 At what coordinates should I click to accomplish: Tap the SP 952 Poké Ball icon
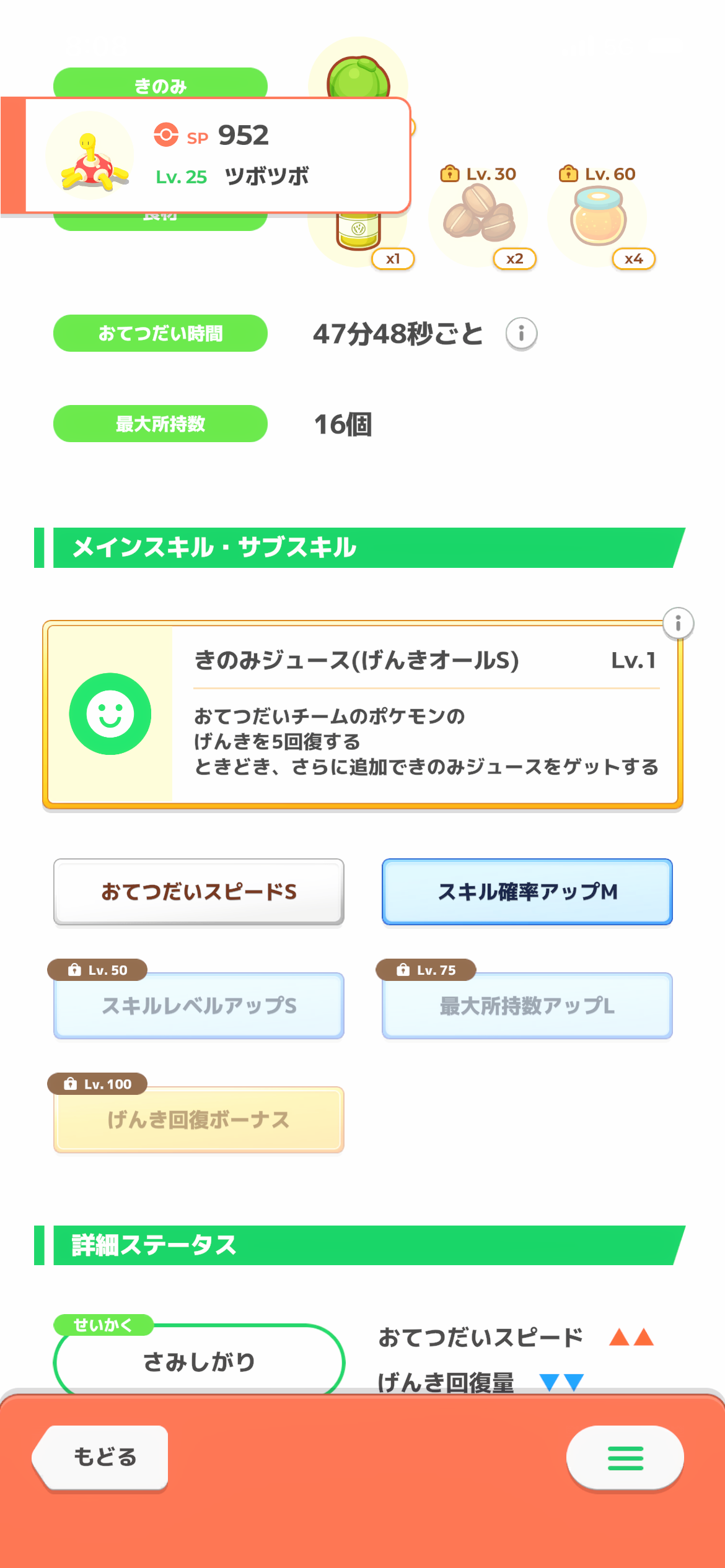pos(166,134)
